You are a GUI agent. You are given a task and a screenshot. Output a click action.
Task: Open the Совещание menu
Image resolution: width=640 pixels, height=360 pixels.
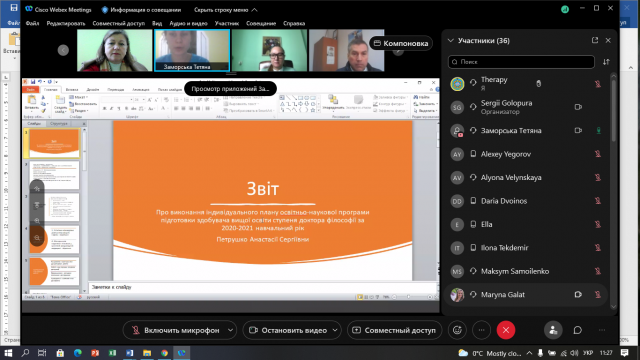pyautogui.click(x=261, y=23)
